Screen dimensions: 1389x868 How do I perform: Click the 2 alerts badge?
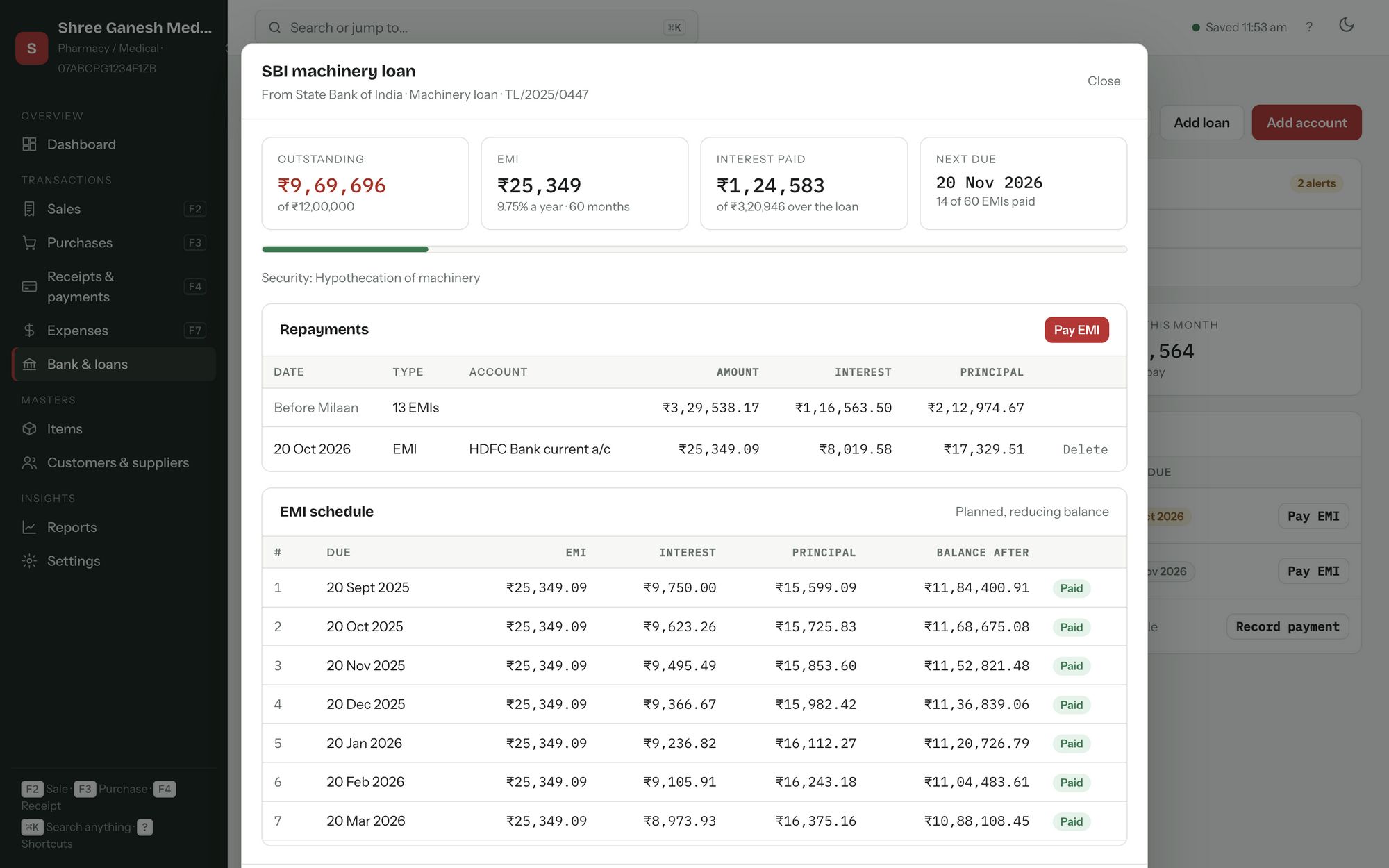pos(1316,183)
